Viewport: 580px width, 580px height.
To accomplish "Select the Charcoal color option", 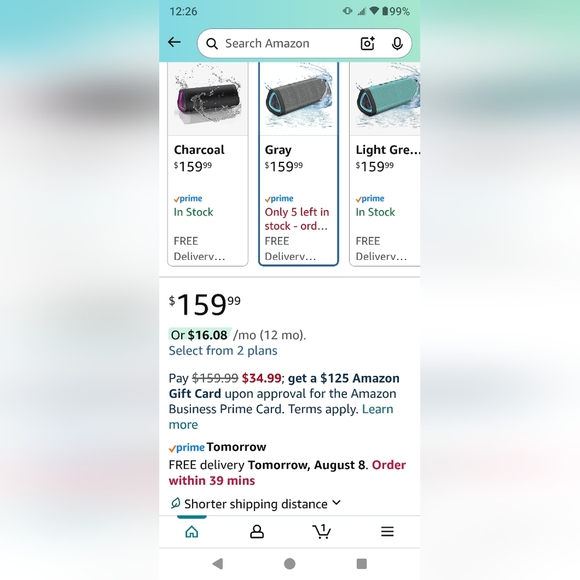I will pos(208,164).
